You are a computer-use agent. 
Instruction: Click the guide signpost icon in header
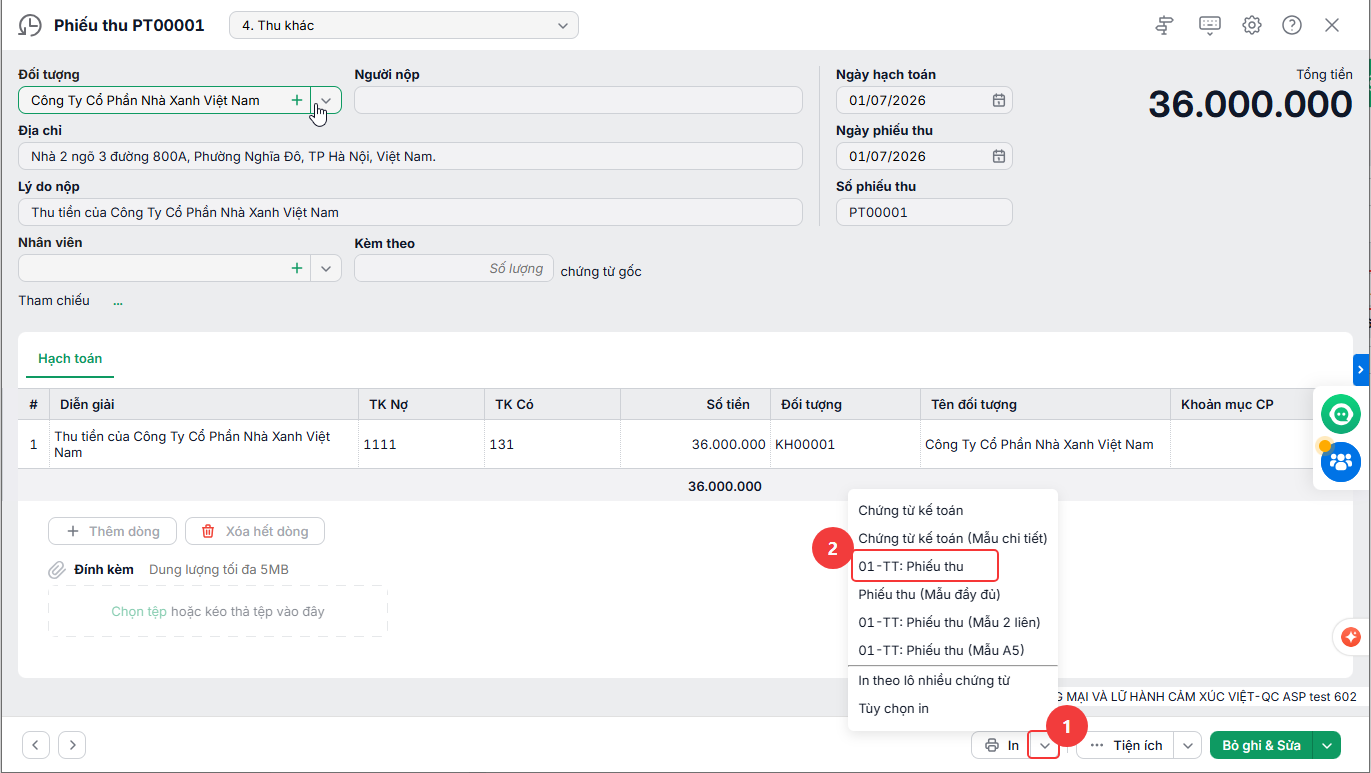pyautogui.click(x=1164, y=25)
